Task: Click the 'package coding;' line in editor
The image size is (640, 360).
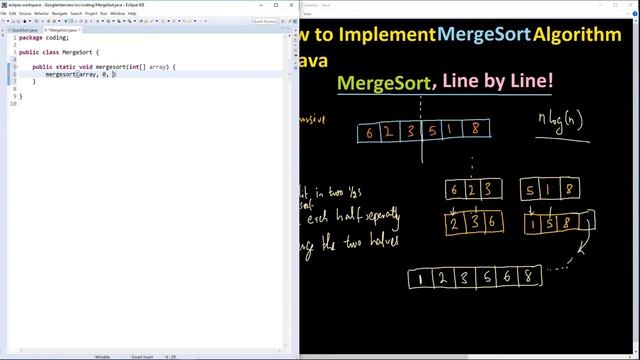Action: (44, 38)
